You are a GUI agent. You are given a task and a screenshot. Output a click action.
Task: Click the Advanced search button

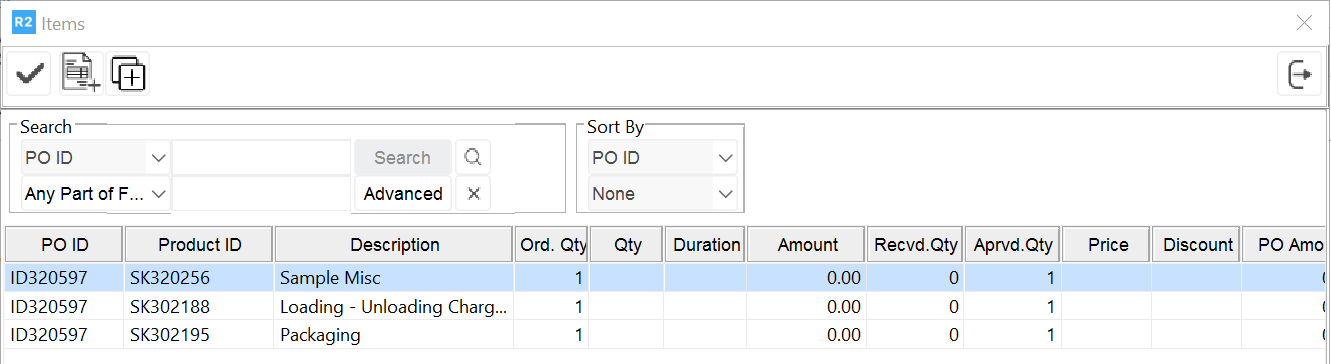(403, 193)
